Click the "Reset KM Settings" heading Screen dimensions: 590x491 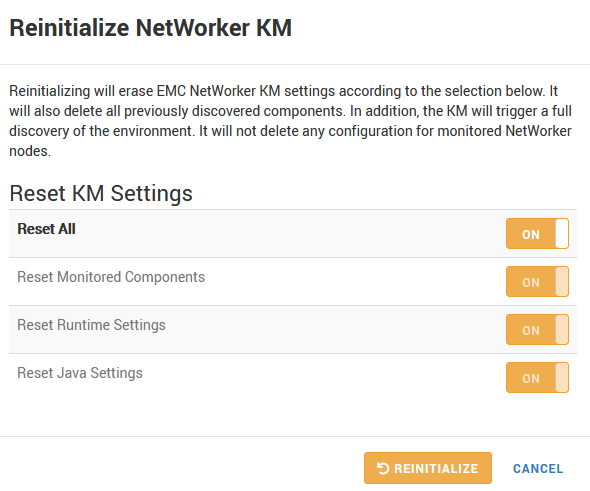[101, 193]
